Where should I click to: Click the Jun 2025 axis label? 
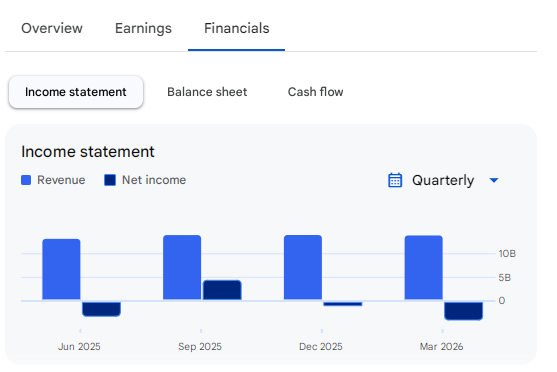[x=79, y=347]
